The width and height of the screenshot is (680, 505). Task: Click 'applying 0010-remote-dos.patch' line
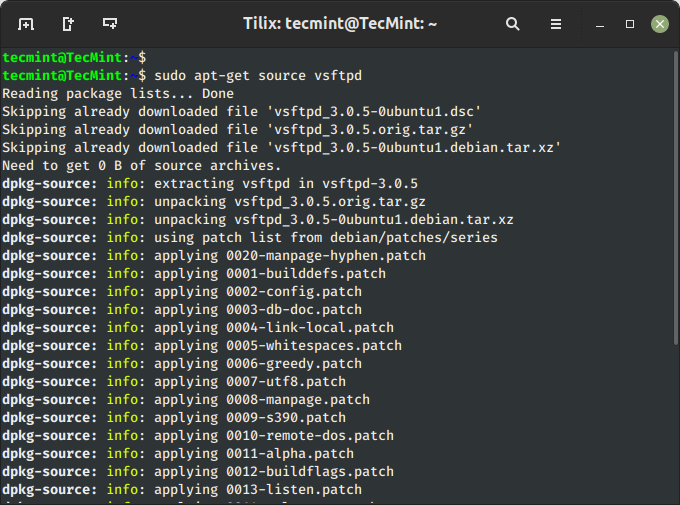[198, 436]
